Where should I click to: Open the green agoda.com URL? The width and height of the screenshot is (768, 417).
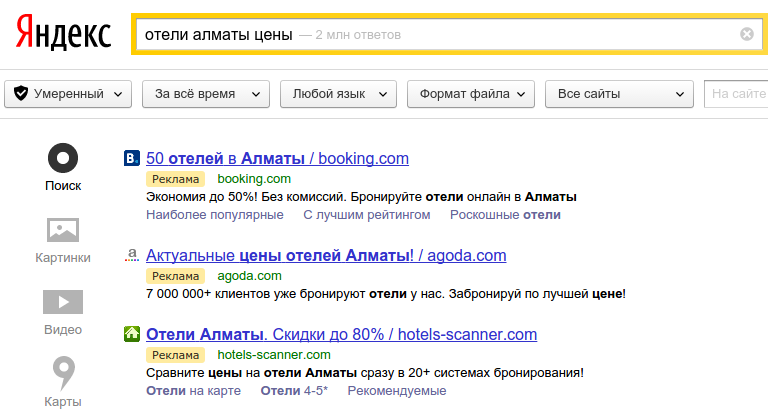pos(249,276)
